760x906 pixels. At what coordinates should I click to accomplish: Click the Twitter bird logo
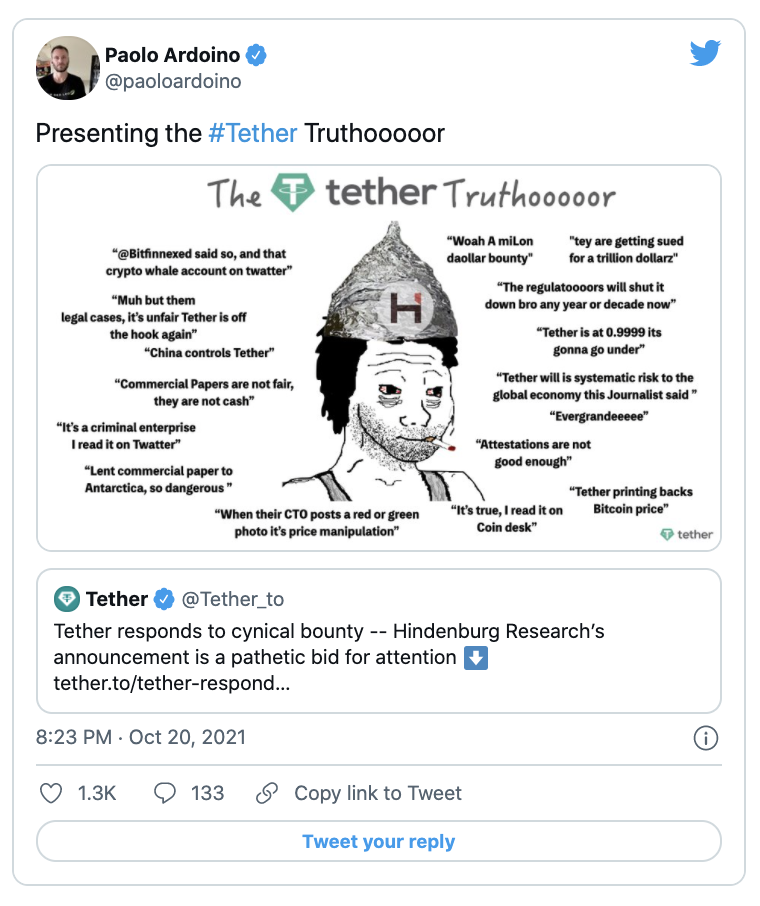pos(706,55)
